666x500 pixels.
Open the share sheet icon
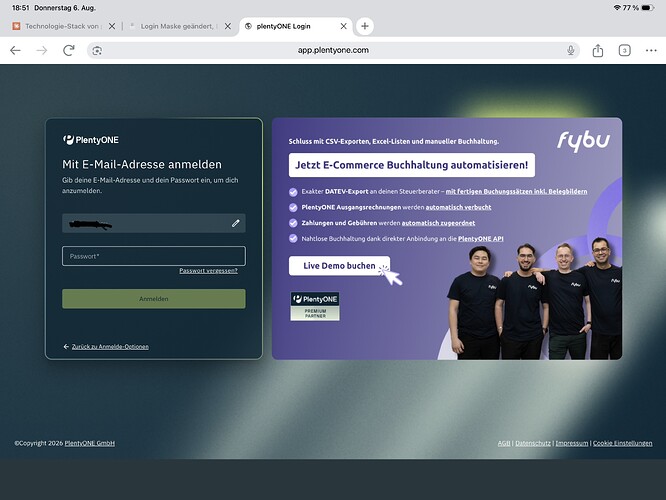(598, 51)
